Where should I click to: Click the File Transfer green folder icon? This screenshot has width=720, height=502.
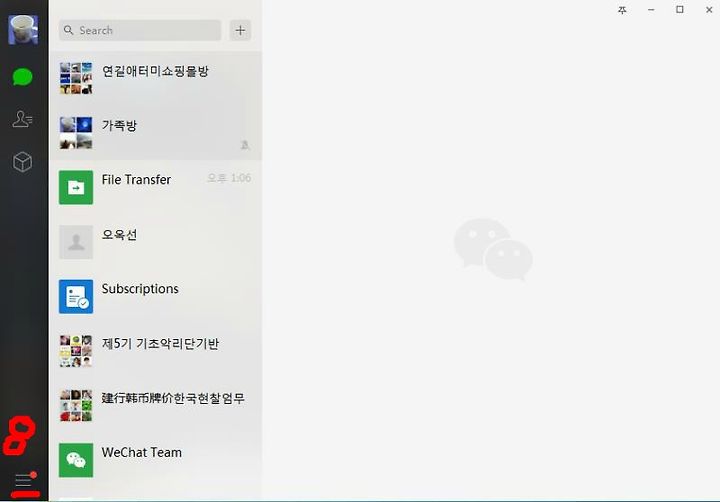[76, 187]
